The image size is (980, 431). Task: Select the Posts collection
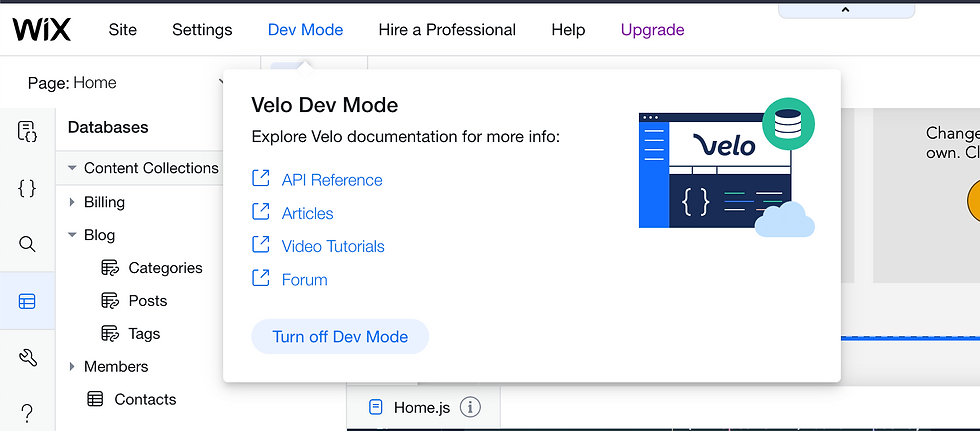click(148, 300)
